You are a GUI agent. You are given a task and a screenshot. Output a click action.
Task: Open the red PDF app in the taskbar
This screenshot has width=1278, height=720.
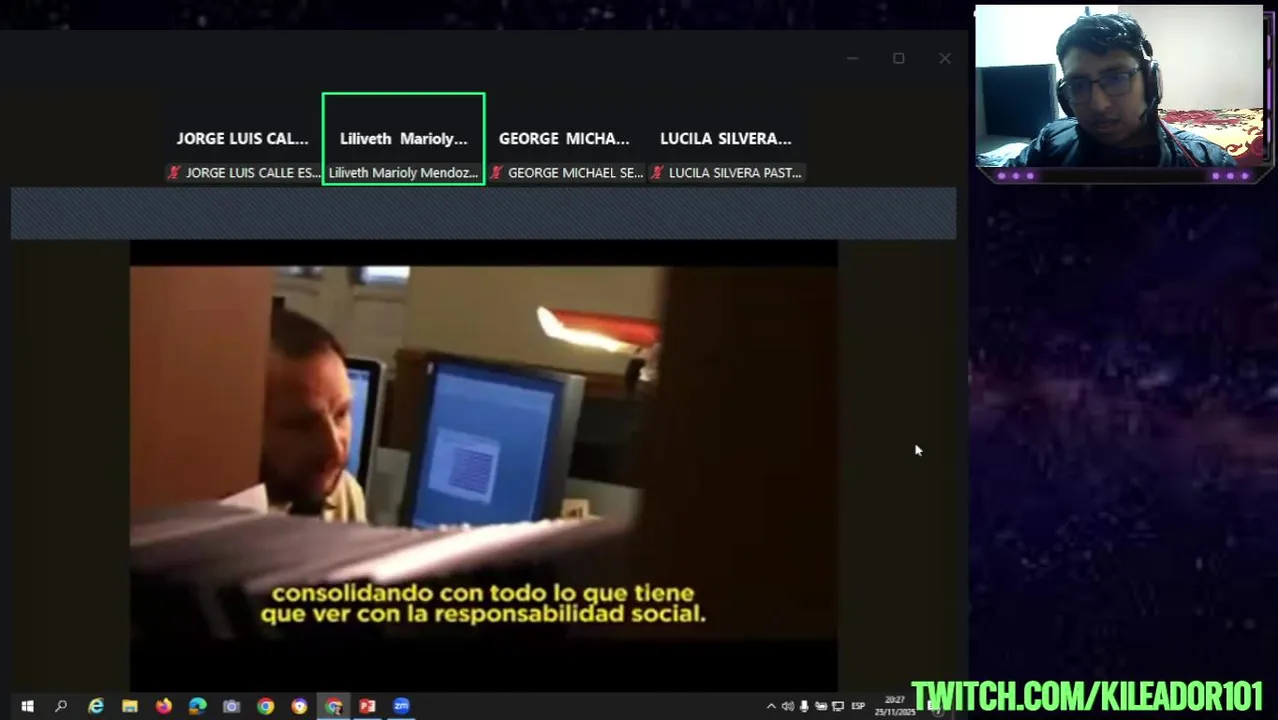(x=367, y=706)
